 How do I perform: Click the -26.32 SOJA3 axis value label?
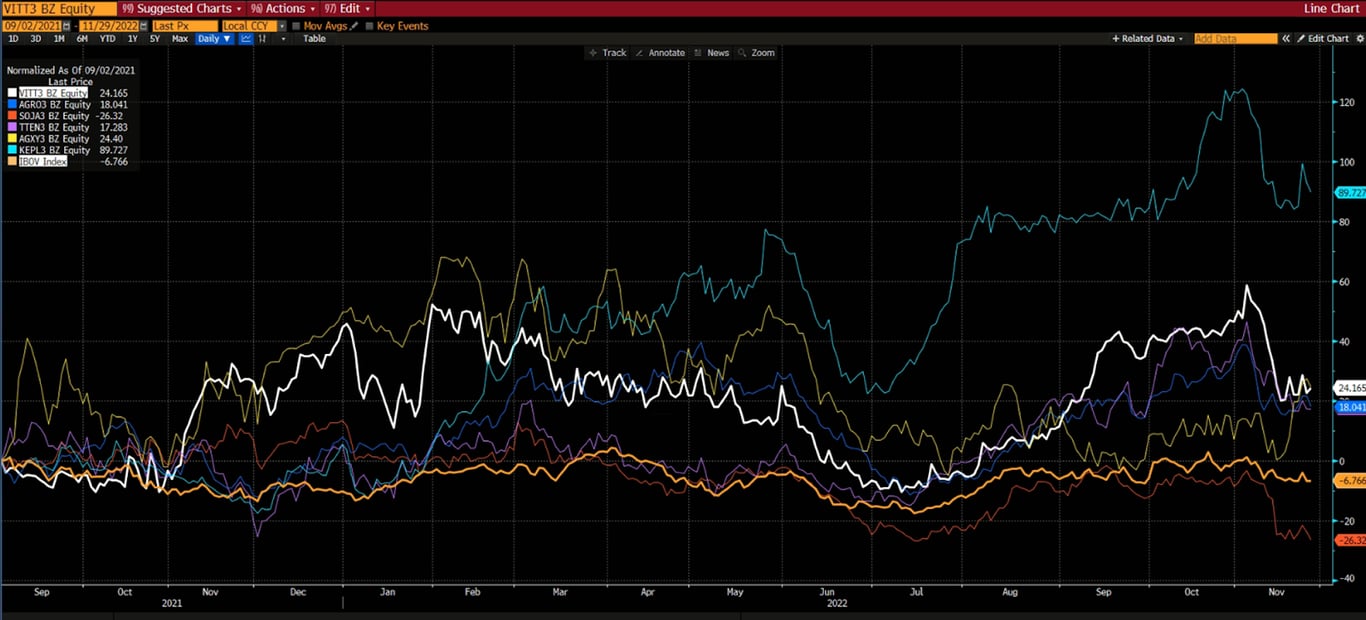[x=1351, y=540]
